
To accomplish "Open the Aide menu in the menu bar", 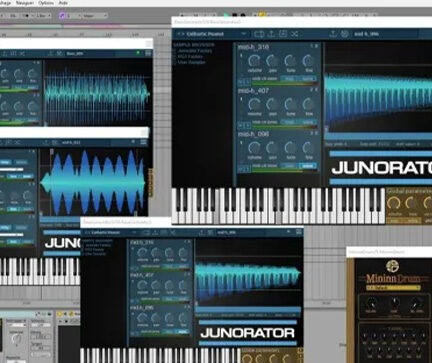I will tap(63, 3).
